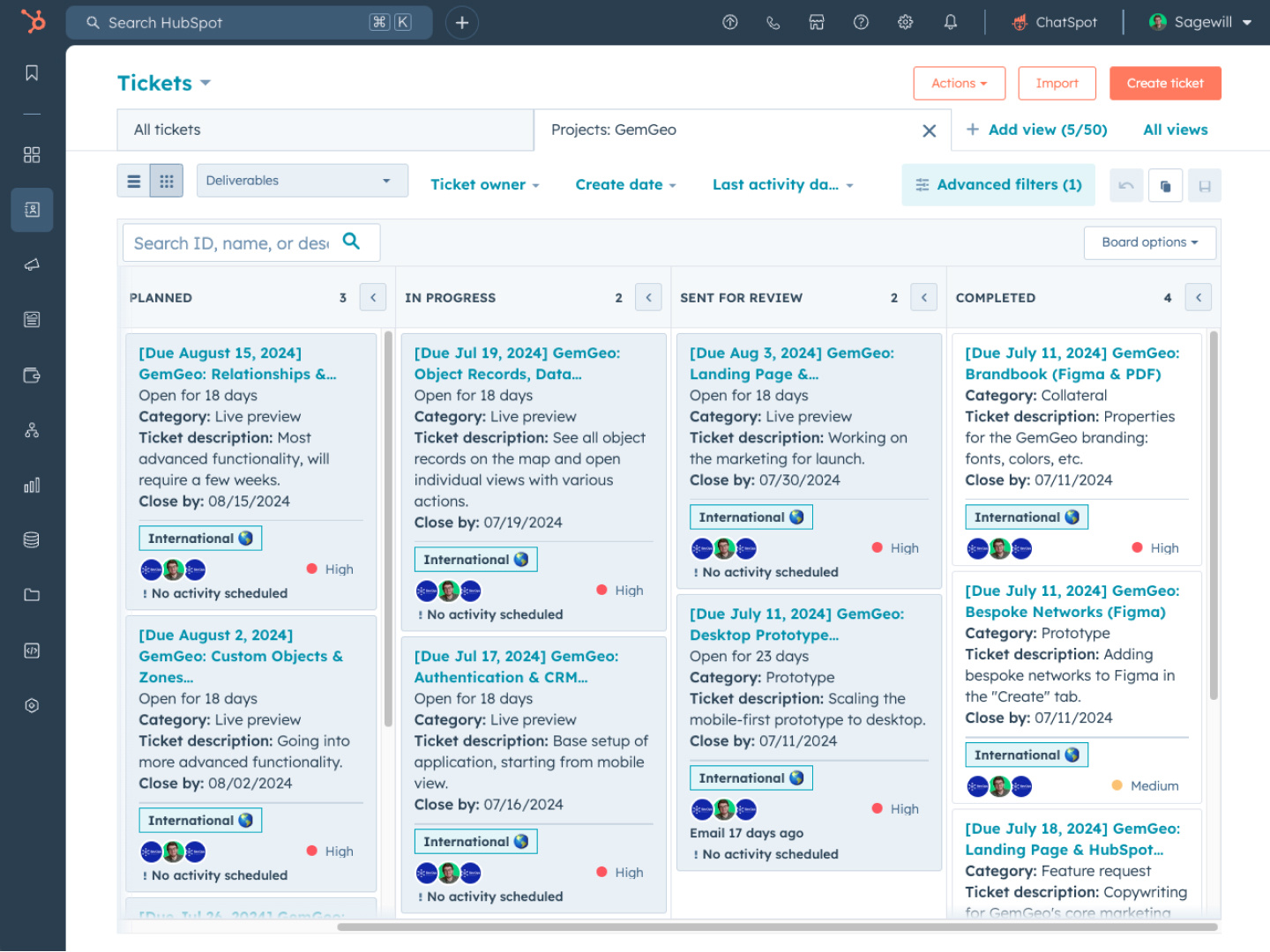Collapse the Sent for Review column
The image size is (1270, 952).
[x=923, y=298]
